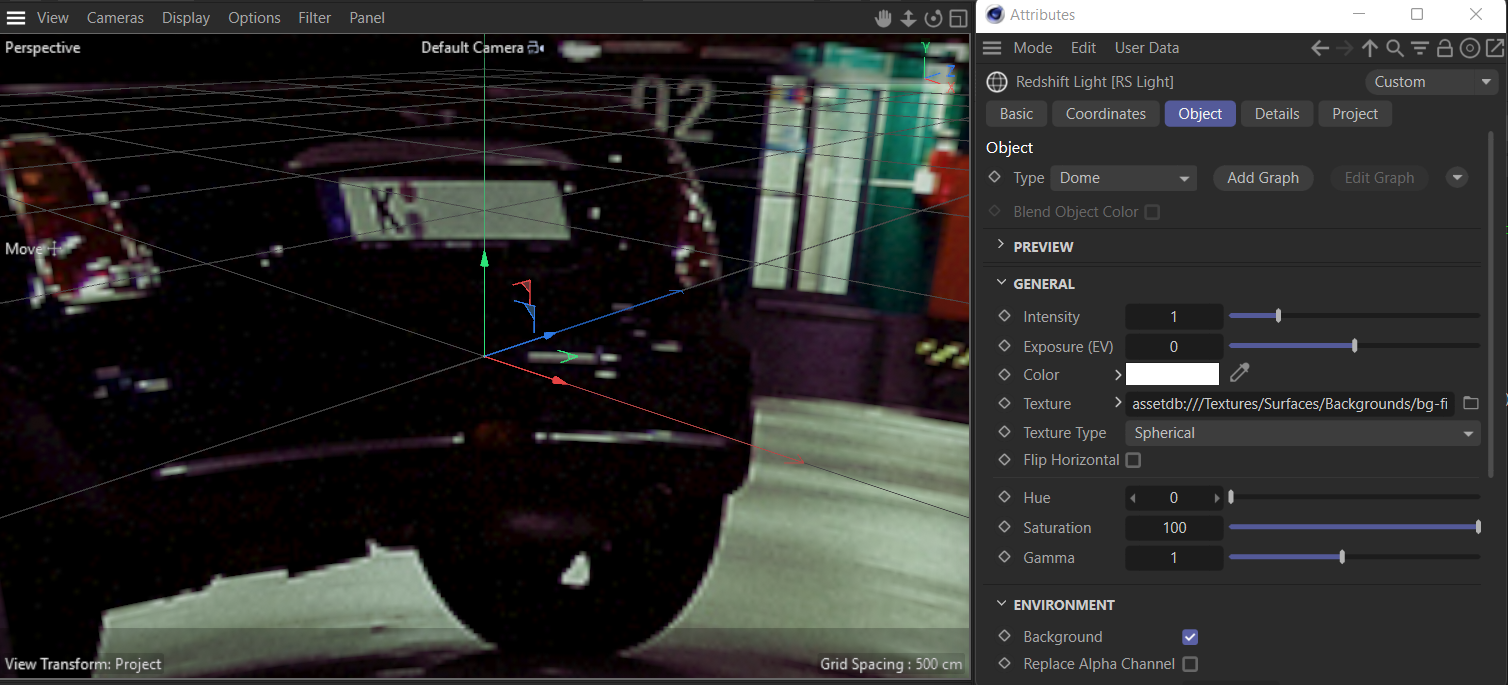This screenshot has height=685, width=1508.
Task: Switch to the Project tab
Action: click(1355, 114)
